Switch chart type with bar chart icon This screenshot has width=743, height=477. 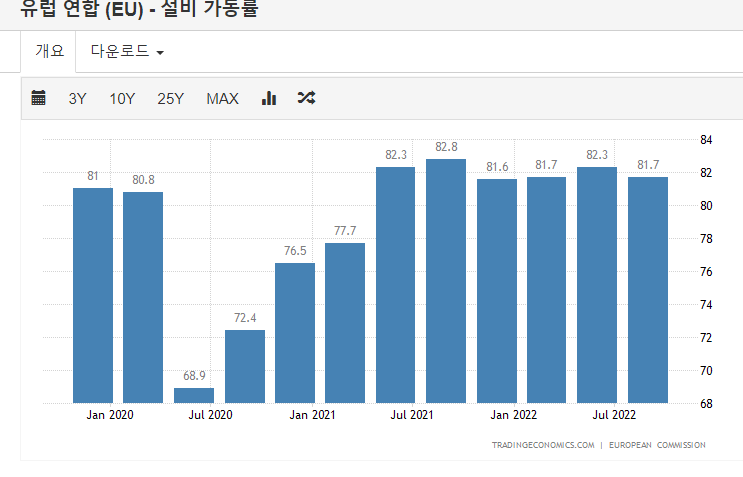269,98
